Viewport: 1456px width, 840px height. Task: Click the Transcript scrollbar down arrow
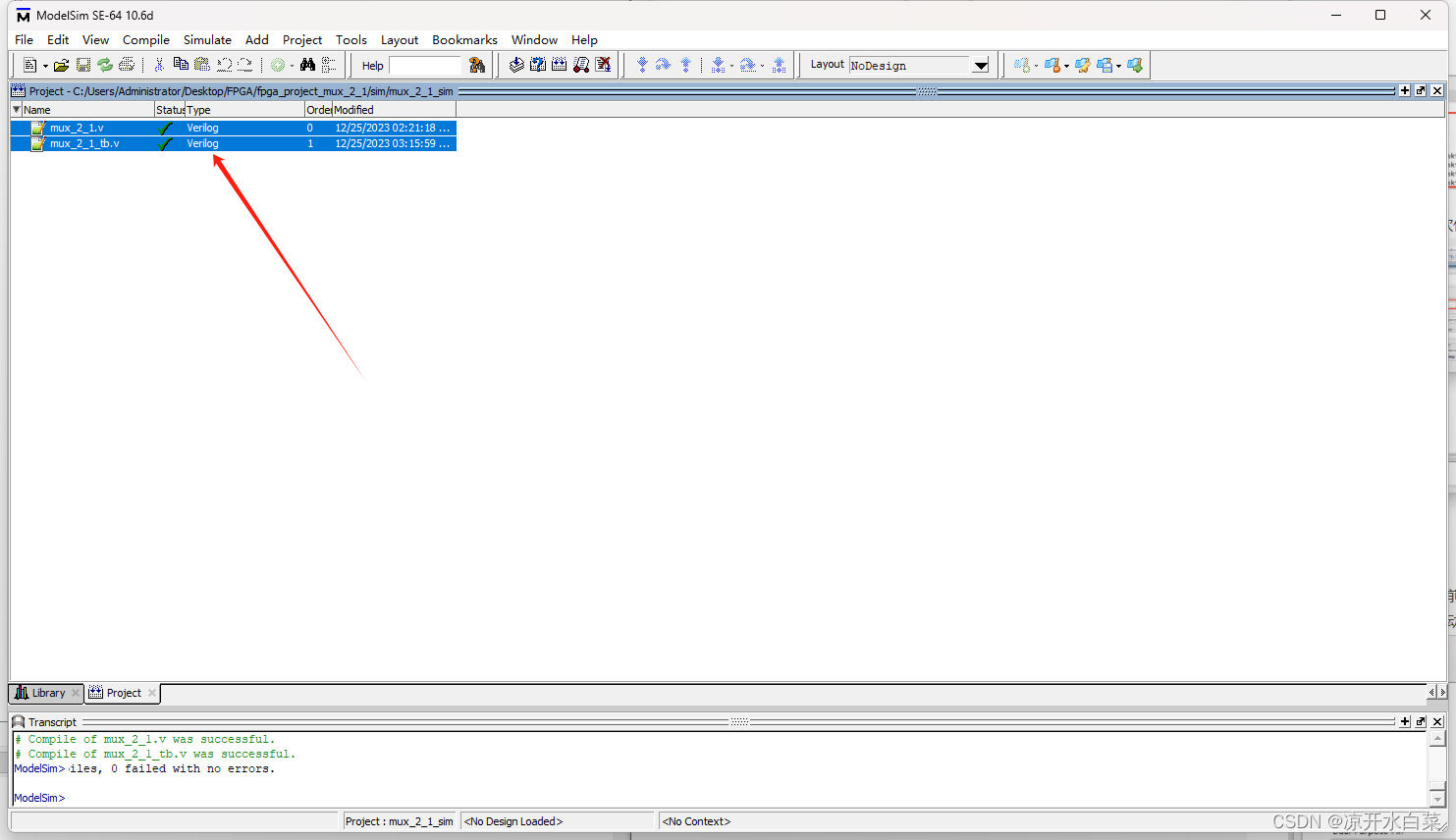tap(1437, 800)
